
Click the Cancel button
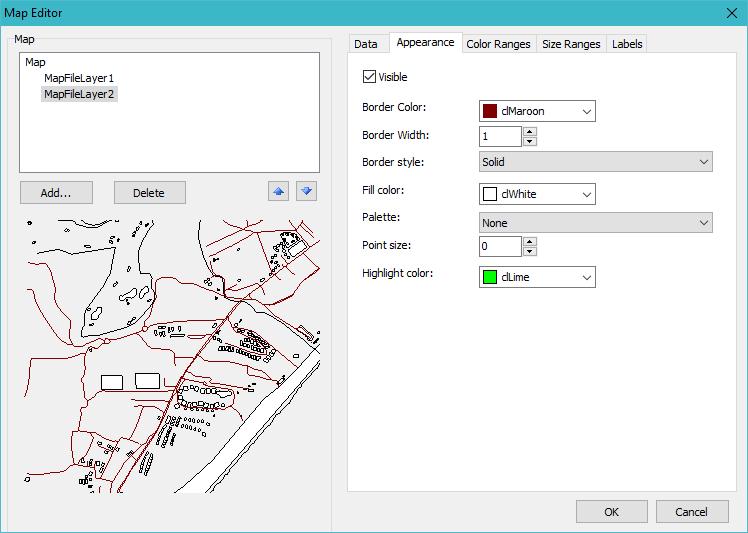click(691, 511)
